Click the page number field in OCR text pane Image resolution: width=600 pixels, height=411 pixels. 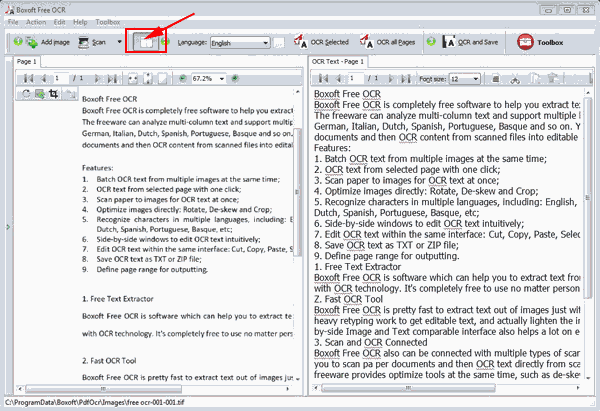point(355,78)
